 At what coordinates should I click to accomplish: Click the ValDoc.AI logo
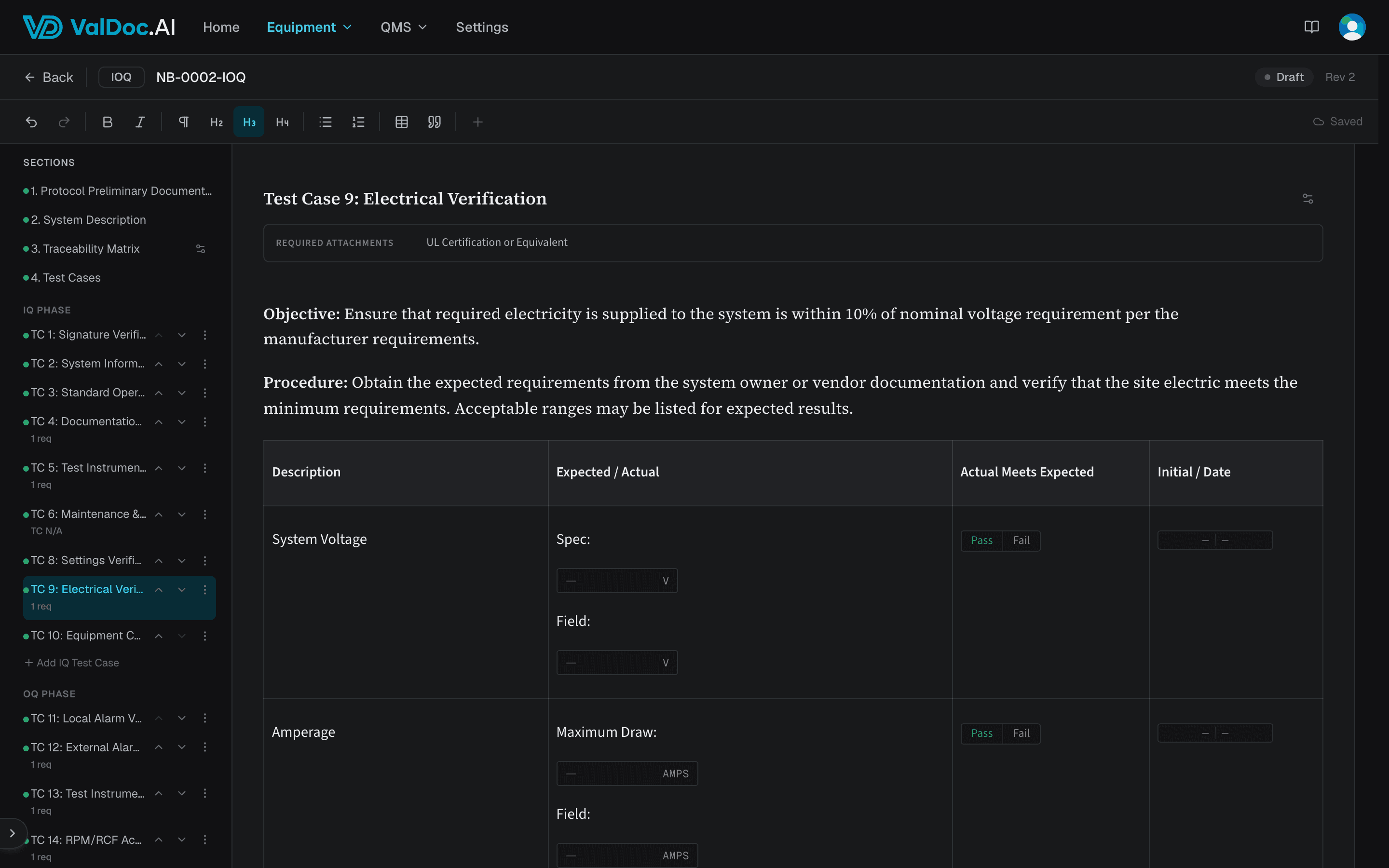[99, 27]
